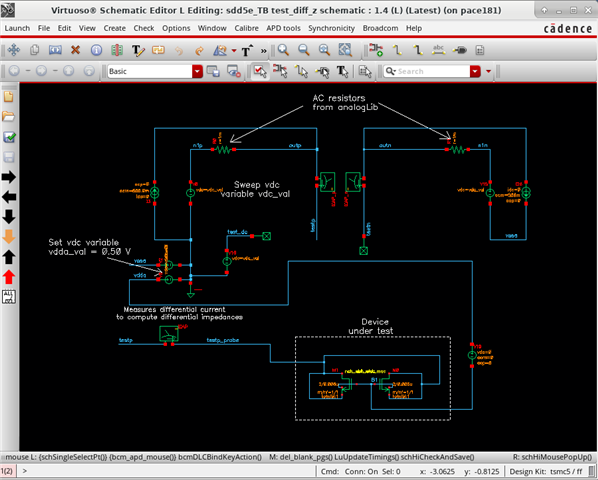
Task: Click the Go Forward navigation arrow
Action: click(41, 71)
